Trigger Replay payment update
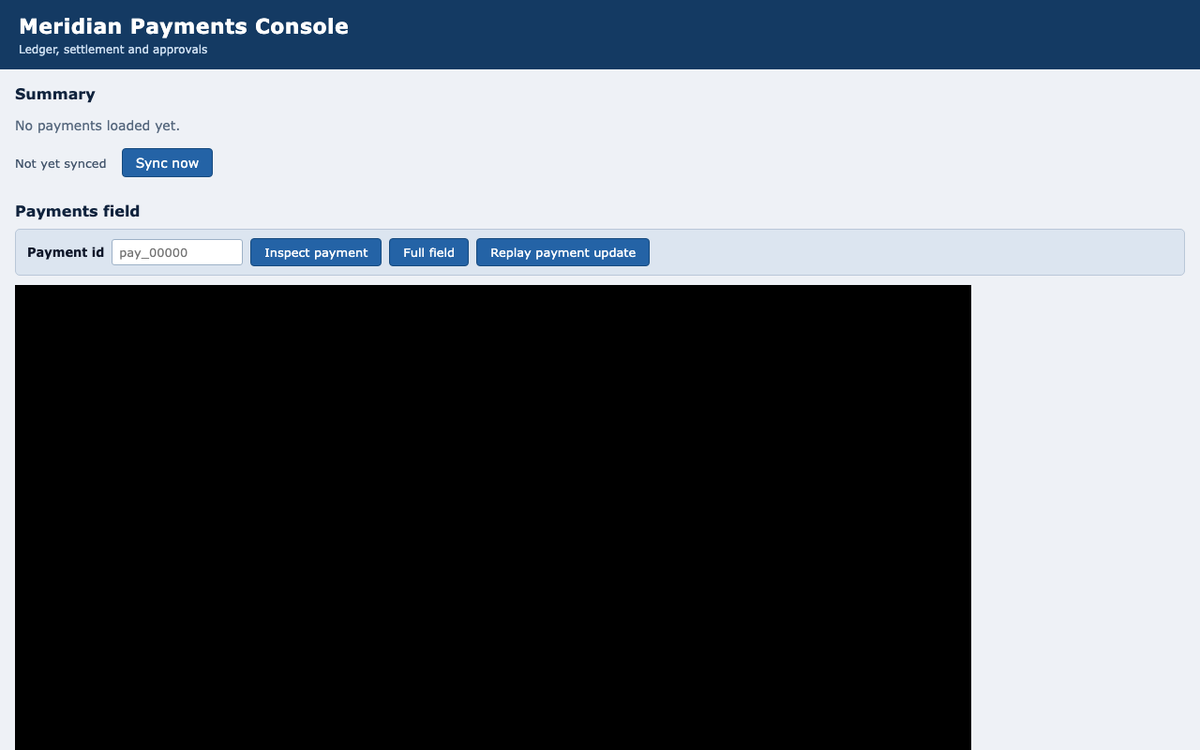This screenshot has width=1200, height=750. click(563, 252)
